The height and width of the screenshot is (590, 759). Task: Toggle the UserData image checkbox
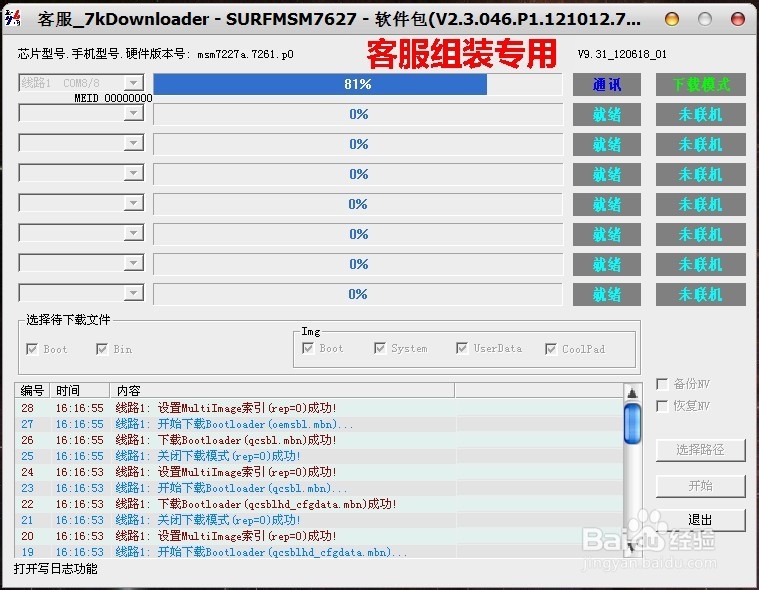[462, 348]
